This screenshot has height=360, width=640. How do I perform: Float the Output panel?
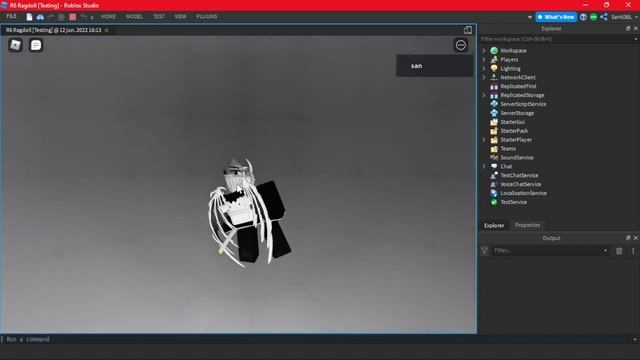(628, 238)
